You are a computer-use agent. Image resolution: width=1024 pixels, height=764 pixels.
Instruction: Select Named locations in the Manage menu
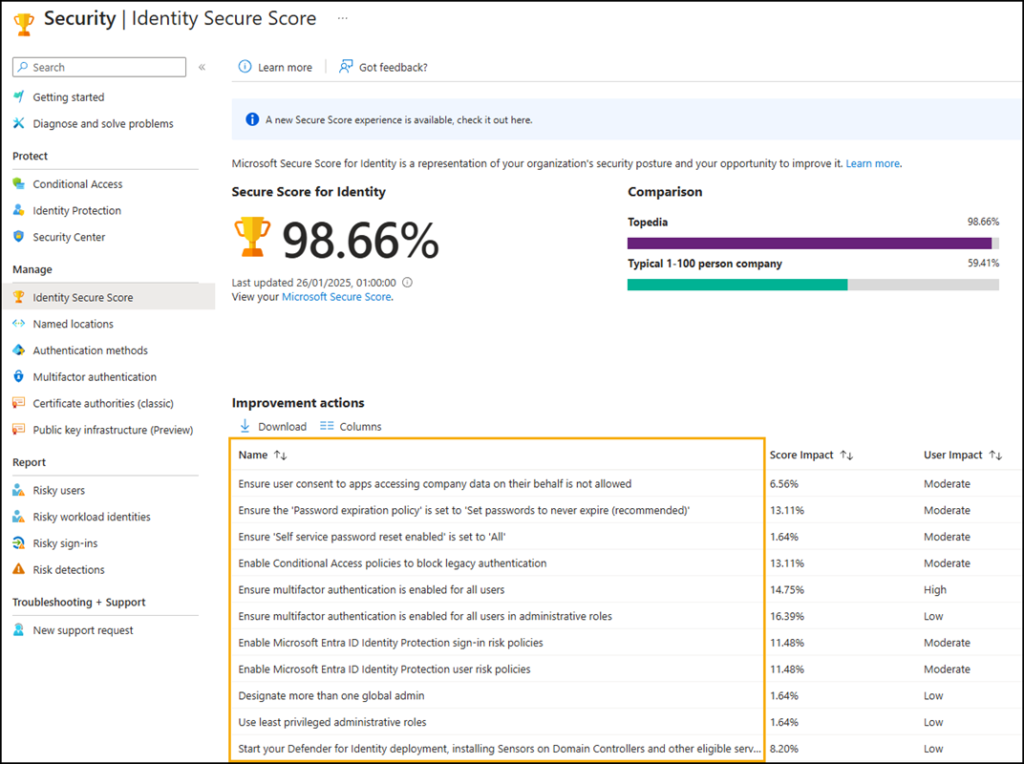[74, 323]
